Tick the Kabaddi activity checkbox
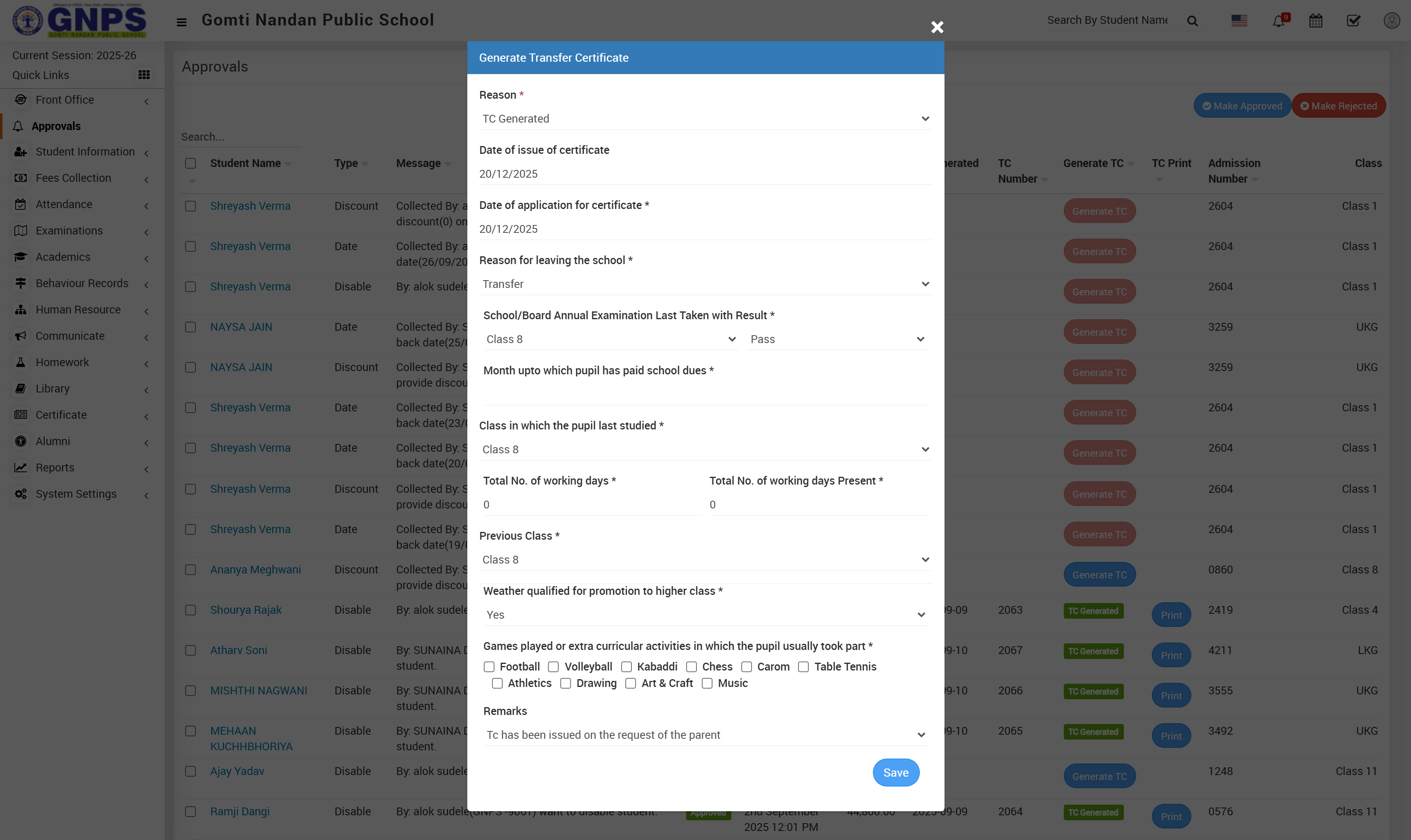The image size is (1411, 840). point(627,667)
